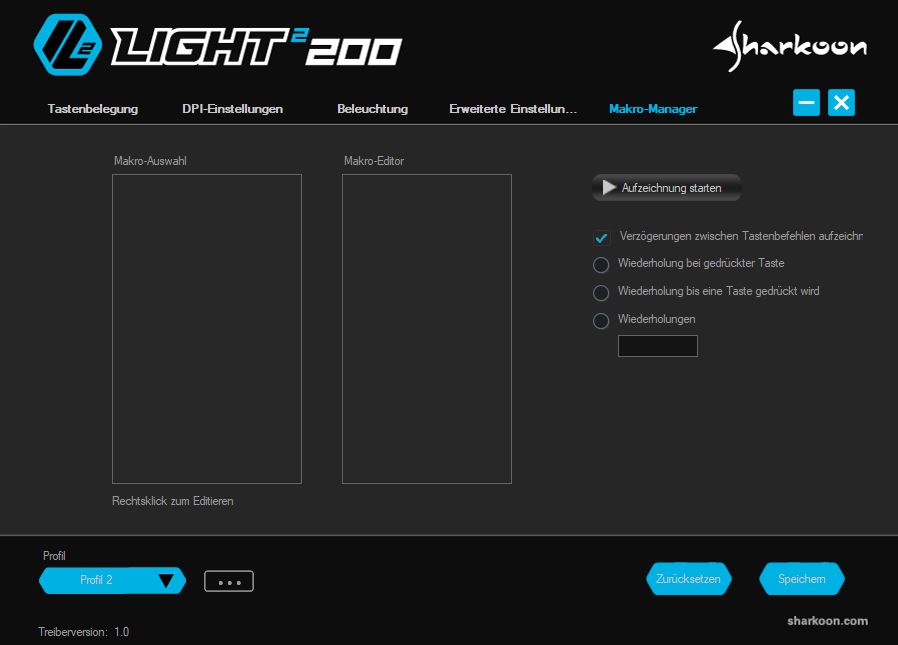The image size is (898, 645).
Task: Select Wiederholung bis eine Taste gedrückt wird
Action: [x=601, y=293]
